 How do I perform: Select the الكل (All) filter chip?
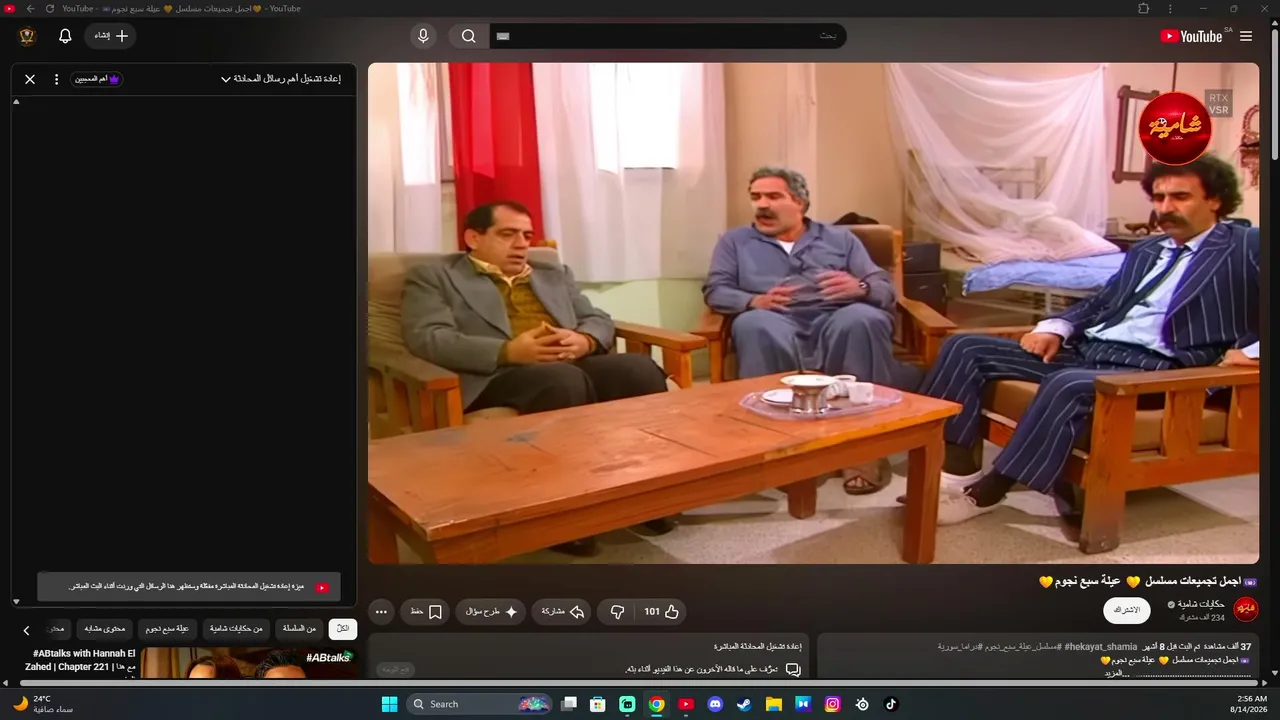click(343, 629)
